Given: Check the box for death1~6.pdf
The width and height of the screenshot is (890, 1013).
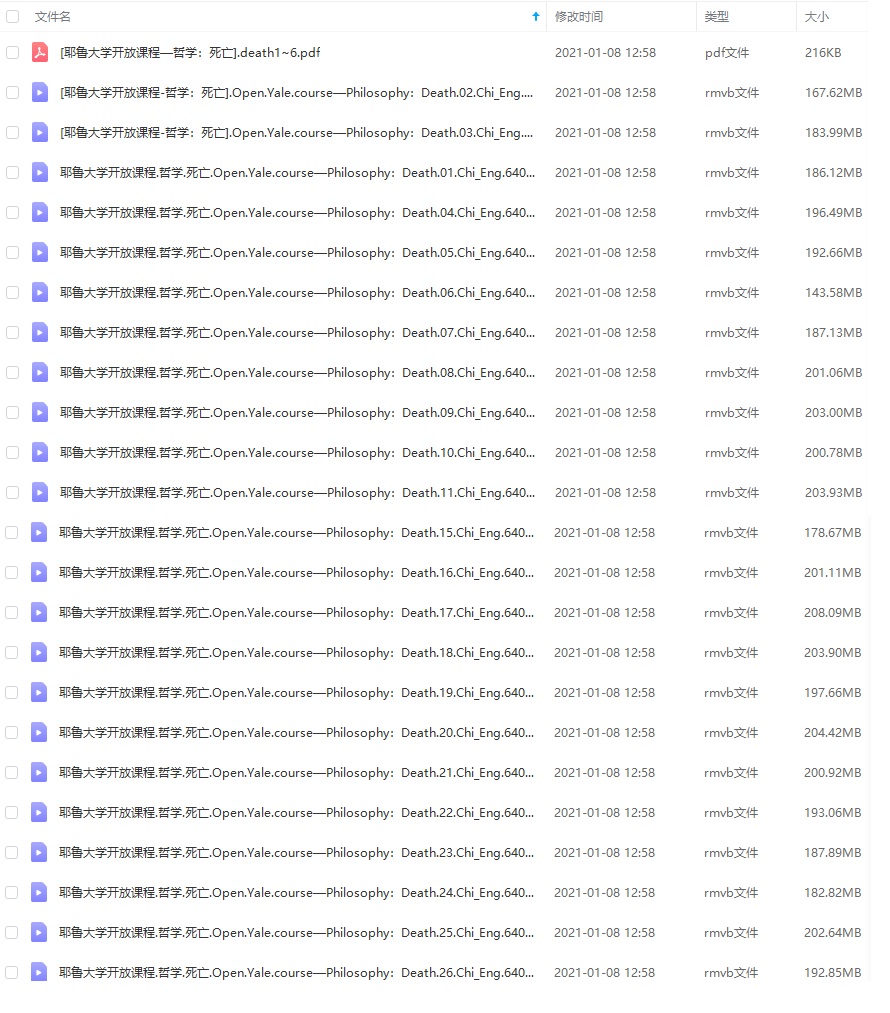Looking at the screenshot, I should [12, 52].
